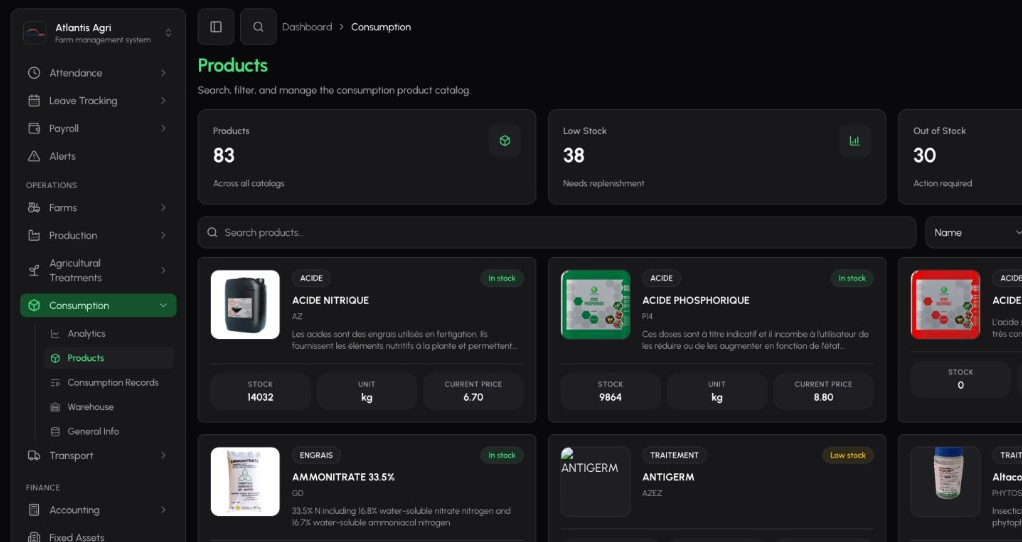Click the Consumption box icon
Viewport: 1022px width, 542px height.
[34, 306]
